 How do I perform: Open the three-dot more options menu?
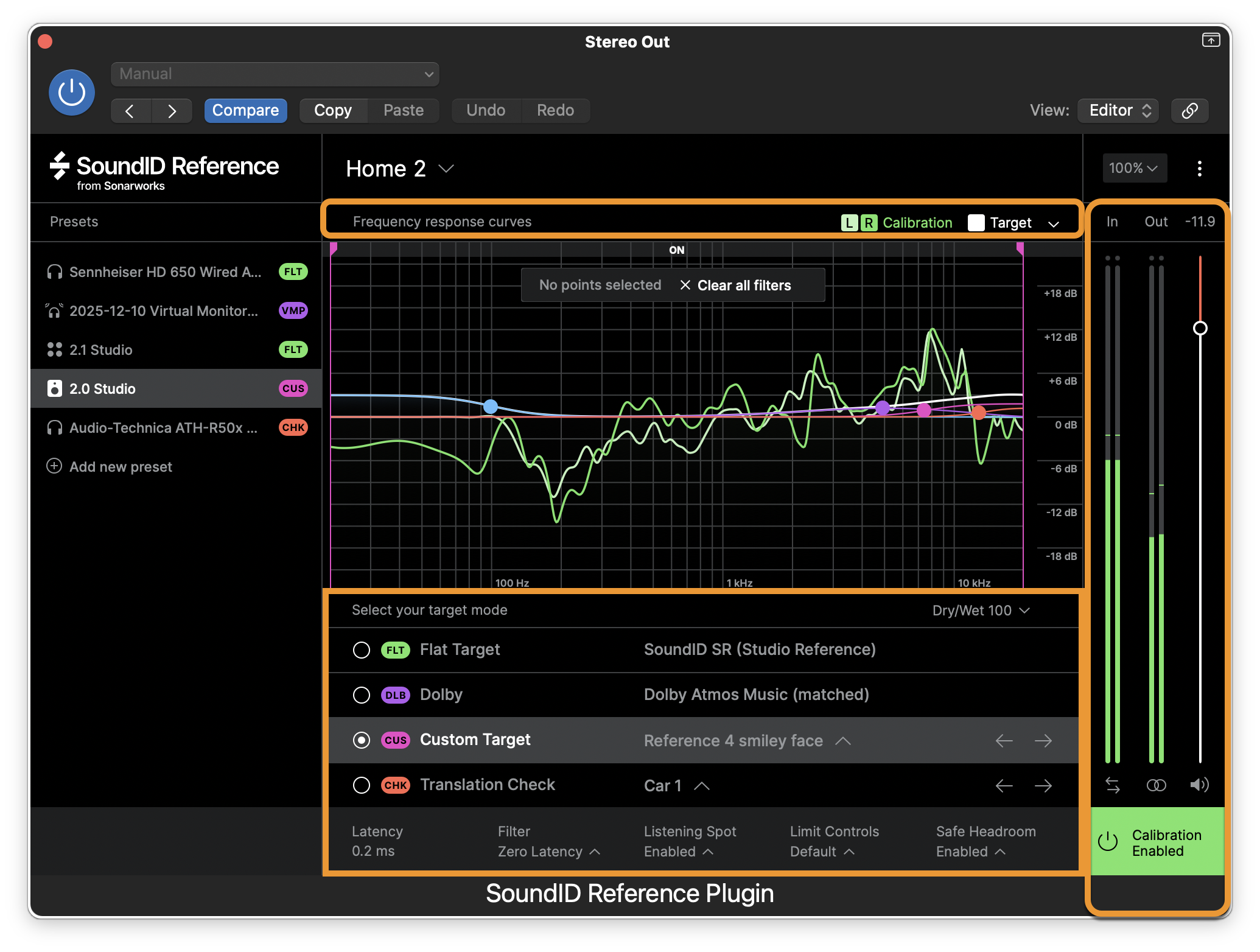[1199, 169]
